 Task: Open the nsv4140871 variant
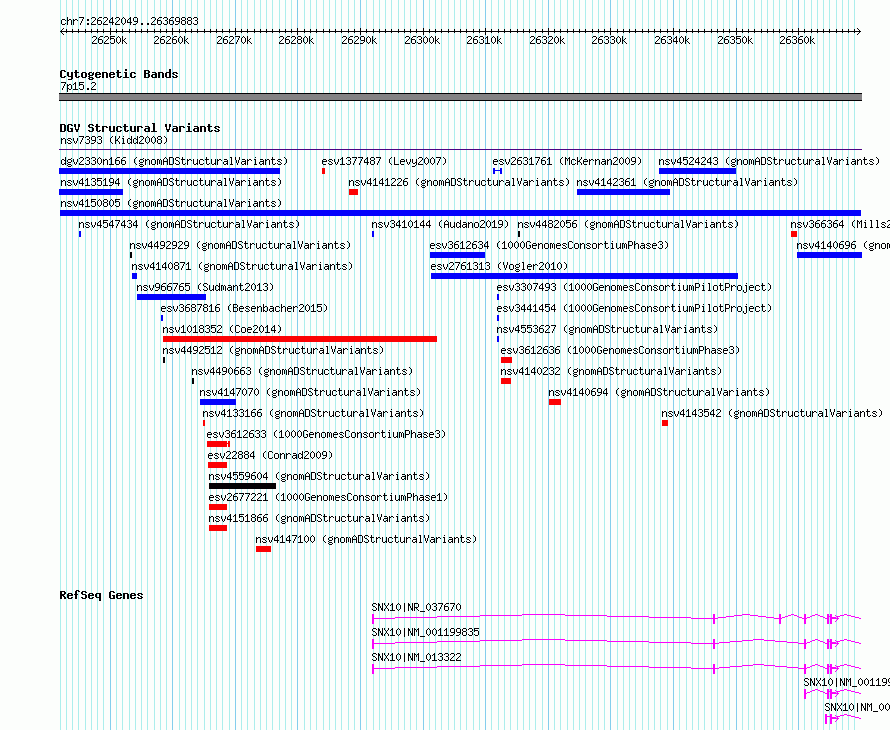coord(242,266)
